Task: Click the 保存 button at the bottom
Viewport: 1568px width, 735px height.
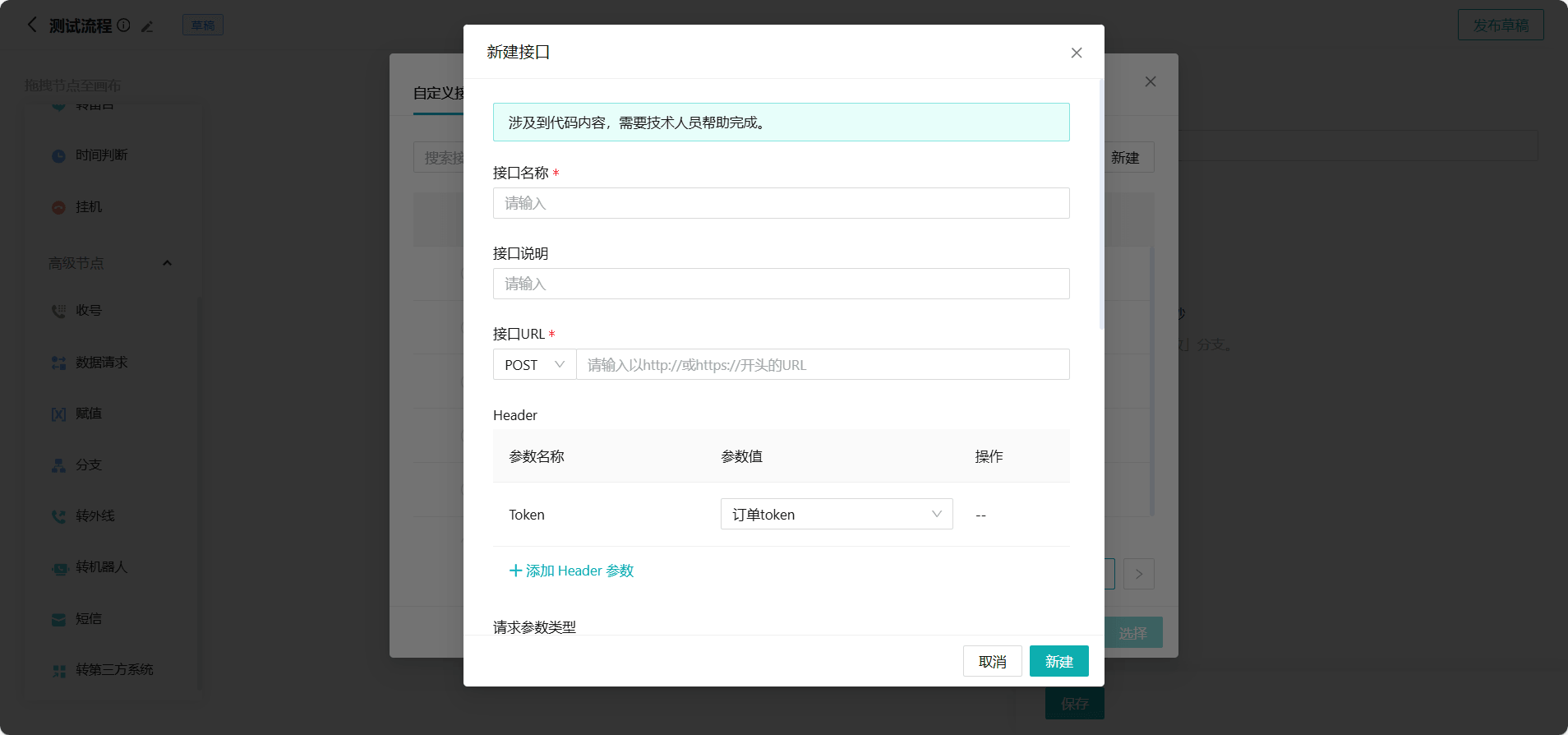Action: (x=1075, y=704)
